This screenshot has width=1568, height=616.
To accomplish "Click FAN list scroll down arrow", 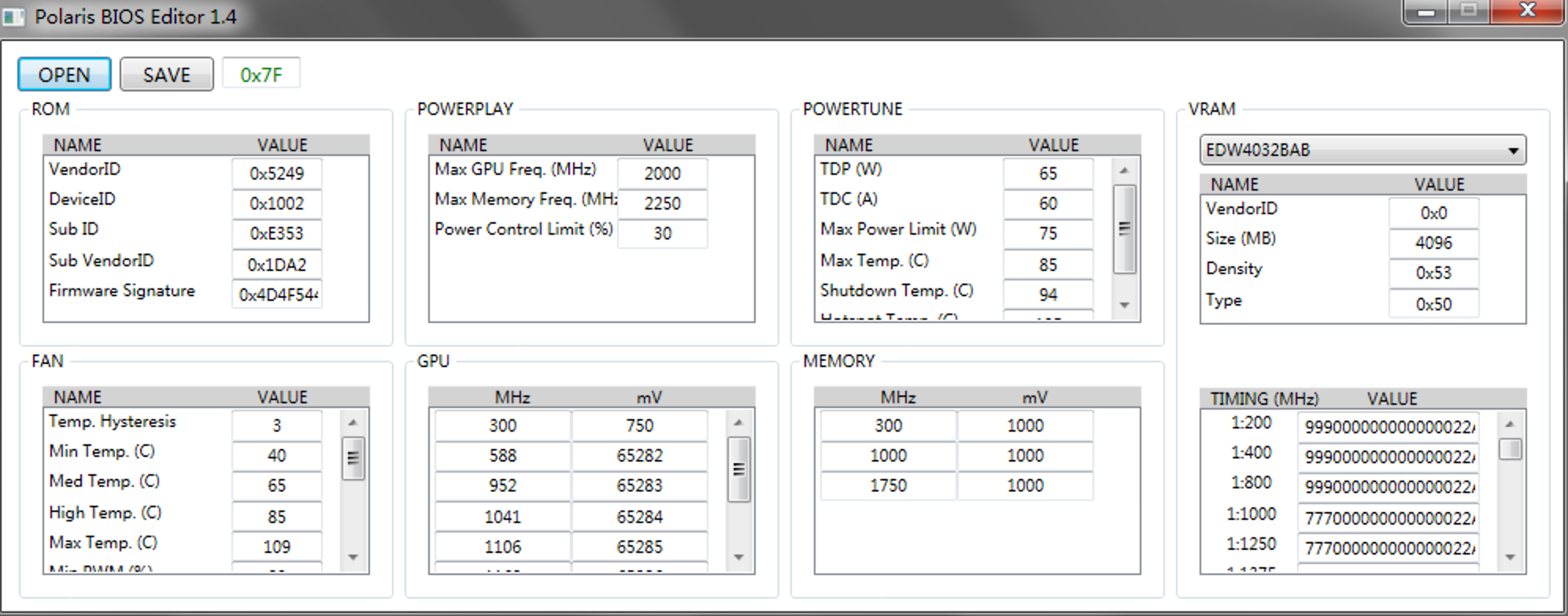I will click(353, 557).
